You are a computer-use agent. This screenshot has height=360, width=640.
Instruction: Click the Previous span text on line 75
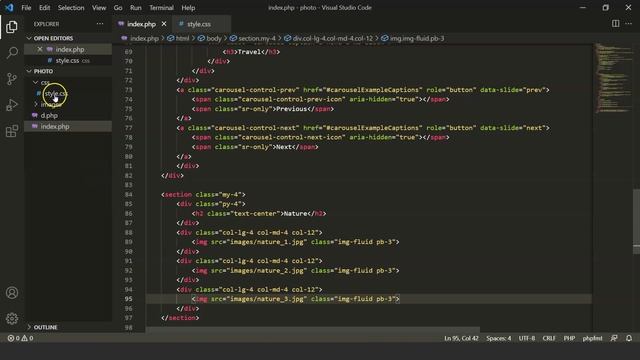291,109
